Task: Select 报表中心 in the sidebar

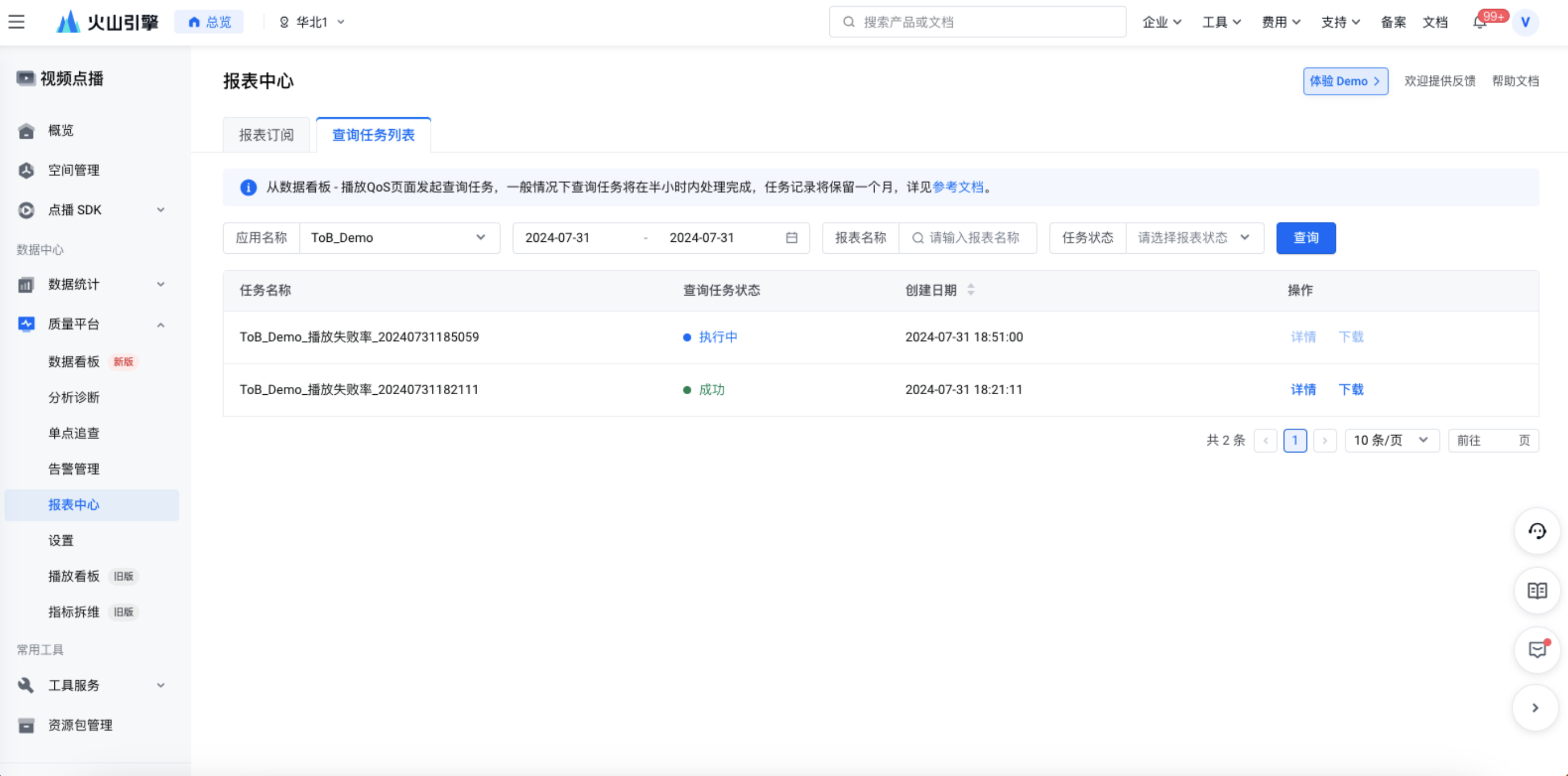Action: coord(91,504)
